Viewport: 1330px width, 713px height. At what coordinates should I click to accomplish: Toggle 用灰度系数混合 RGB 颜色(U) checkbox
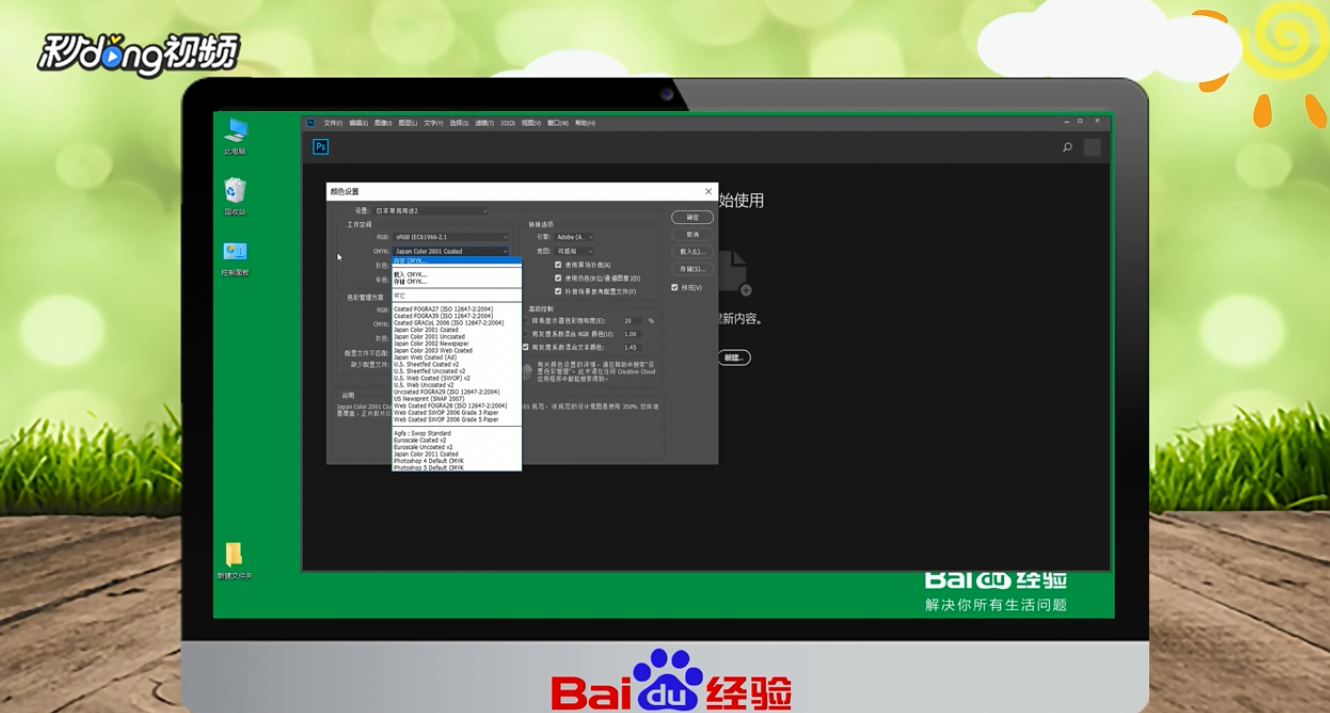point(526,334)
